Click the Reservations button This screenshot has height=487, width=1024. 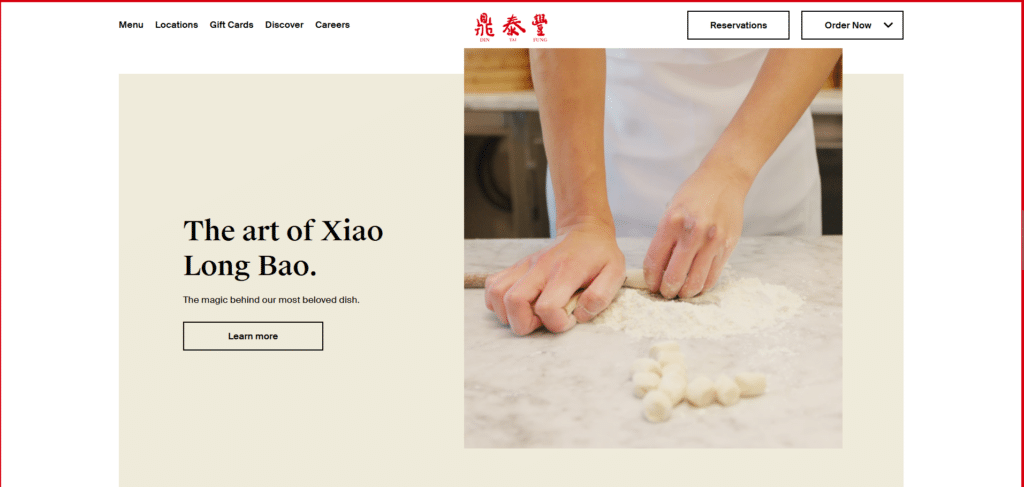point(738,25)
